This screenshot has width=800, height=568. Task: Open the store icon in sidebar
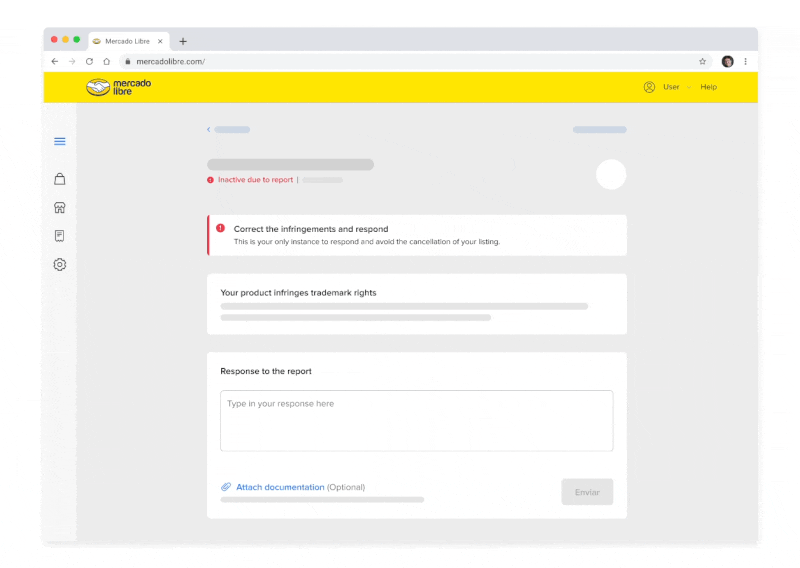[x=60, y=208]
